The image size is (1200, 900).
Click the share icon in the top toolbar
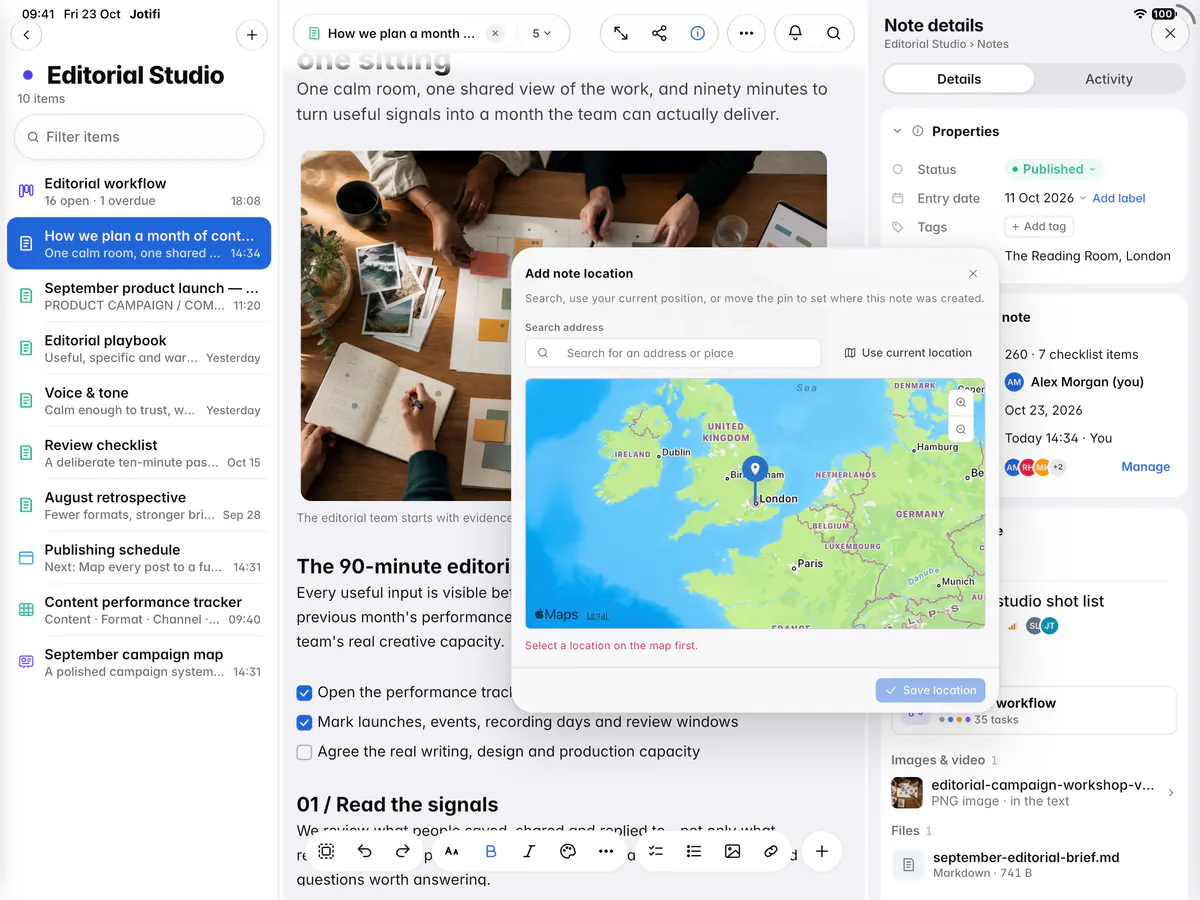click(x=659, y=33)
